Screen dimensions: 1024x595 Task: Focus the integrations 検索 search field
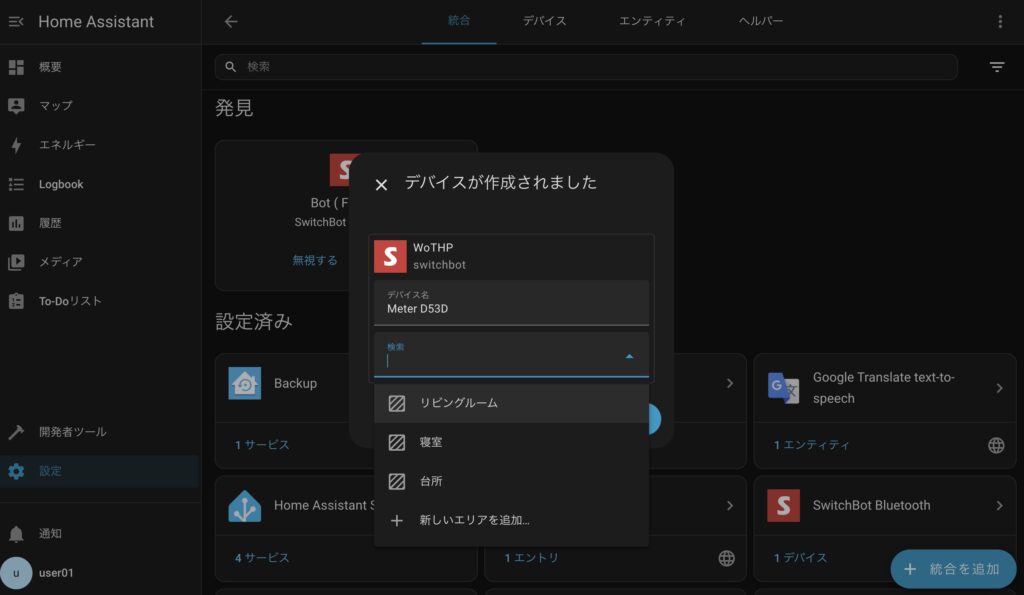[x=586, y=67]
